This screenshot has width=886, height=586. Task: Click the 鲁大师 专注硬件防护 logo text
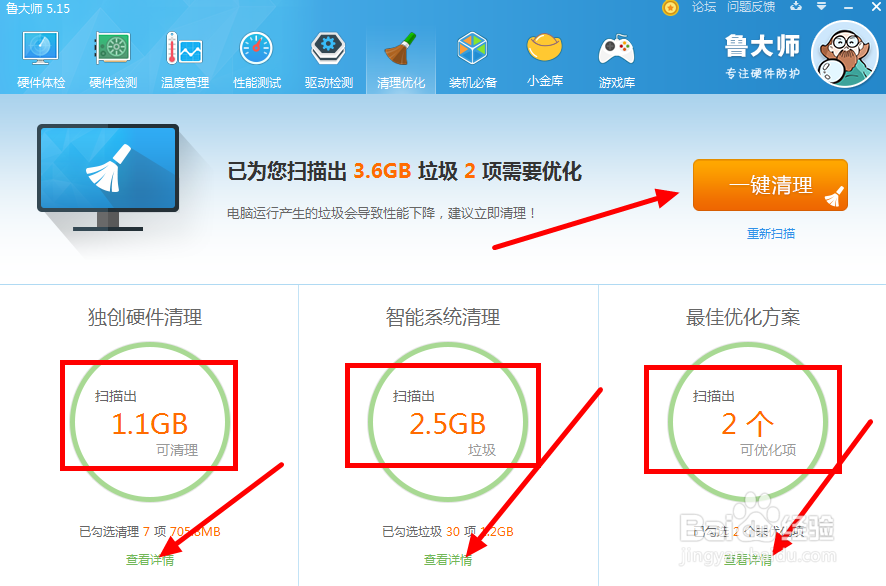(762, 55)
